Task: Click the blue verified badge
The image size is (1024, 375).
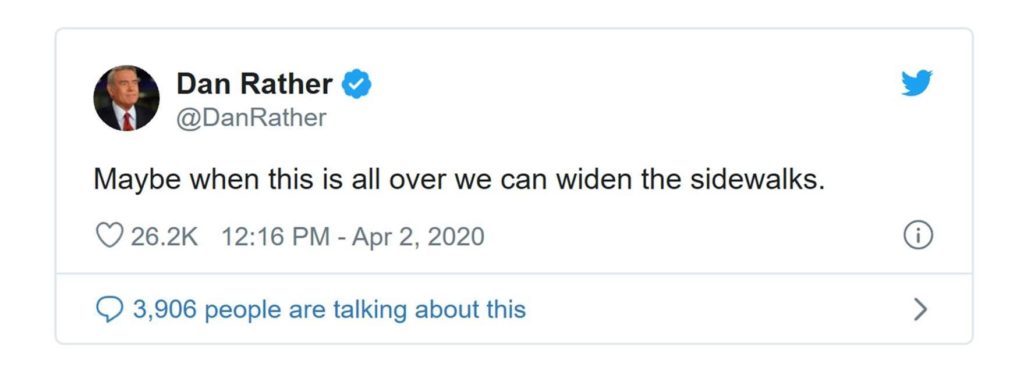Action: [357, 84]
